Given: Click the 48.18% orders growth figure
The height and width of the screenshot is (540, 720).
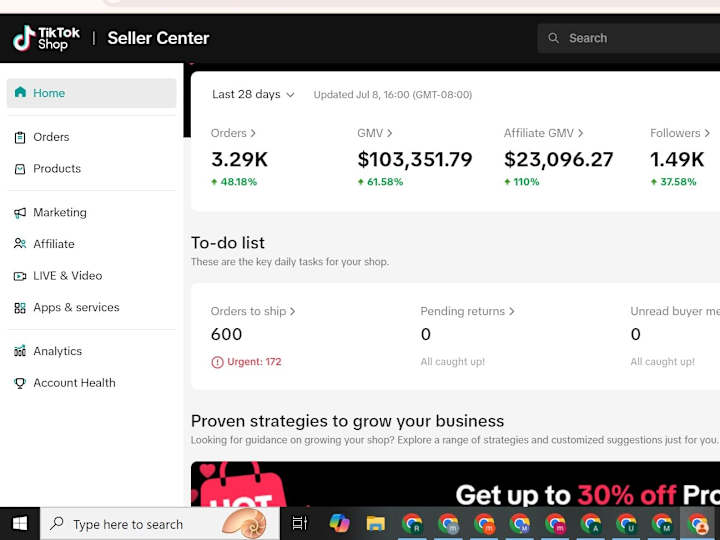Looking at the screenshot, I should [238, 182].
